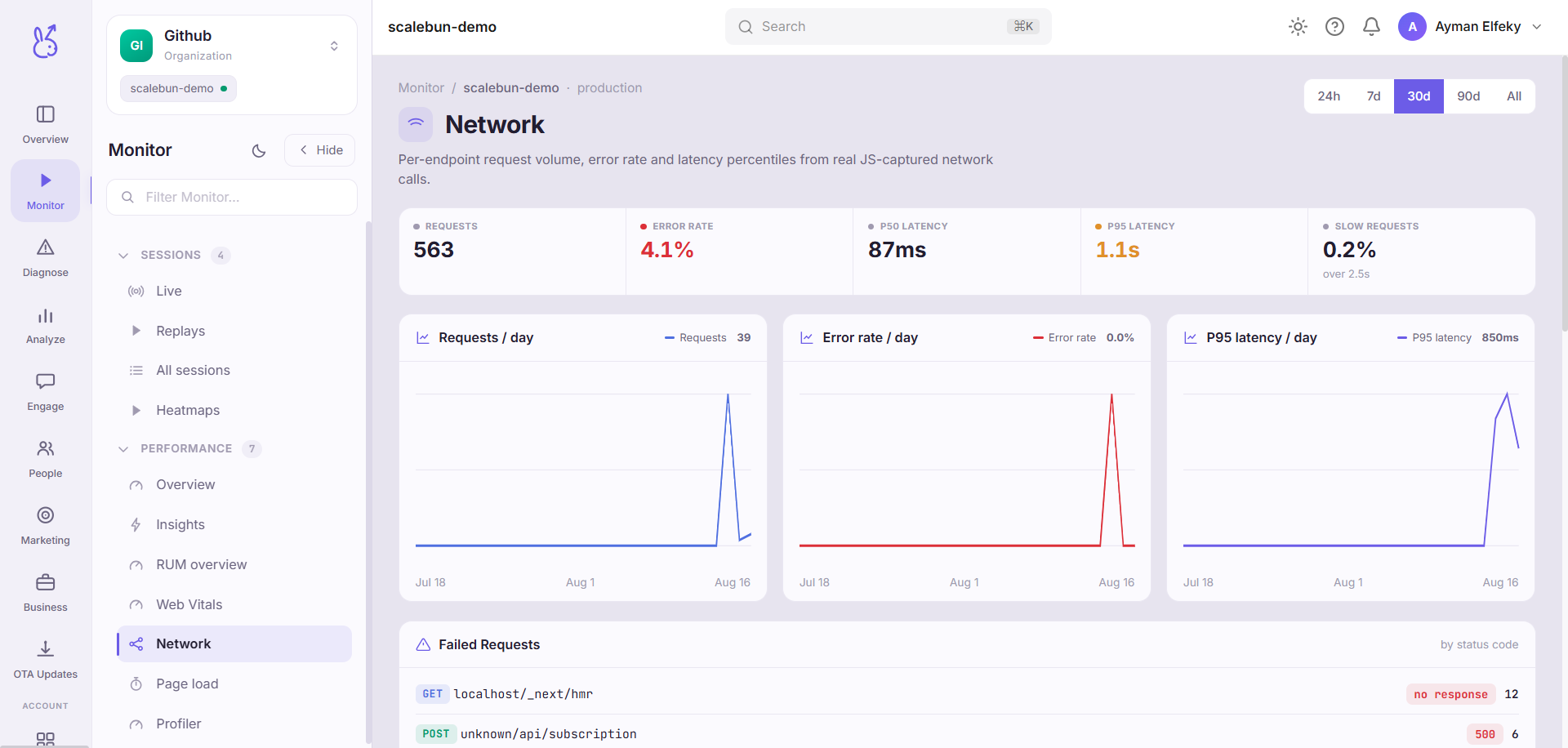
Task: Click the chart icon in Error rate / day card
Action: [807, 337]
